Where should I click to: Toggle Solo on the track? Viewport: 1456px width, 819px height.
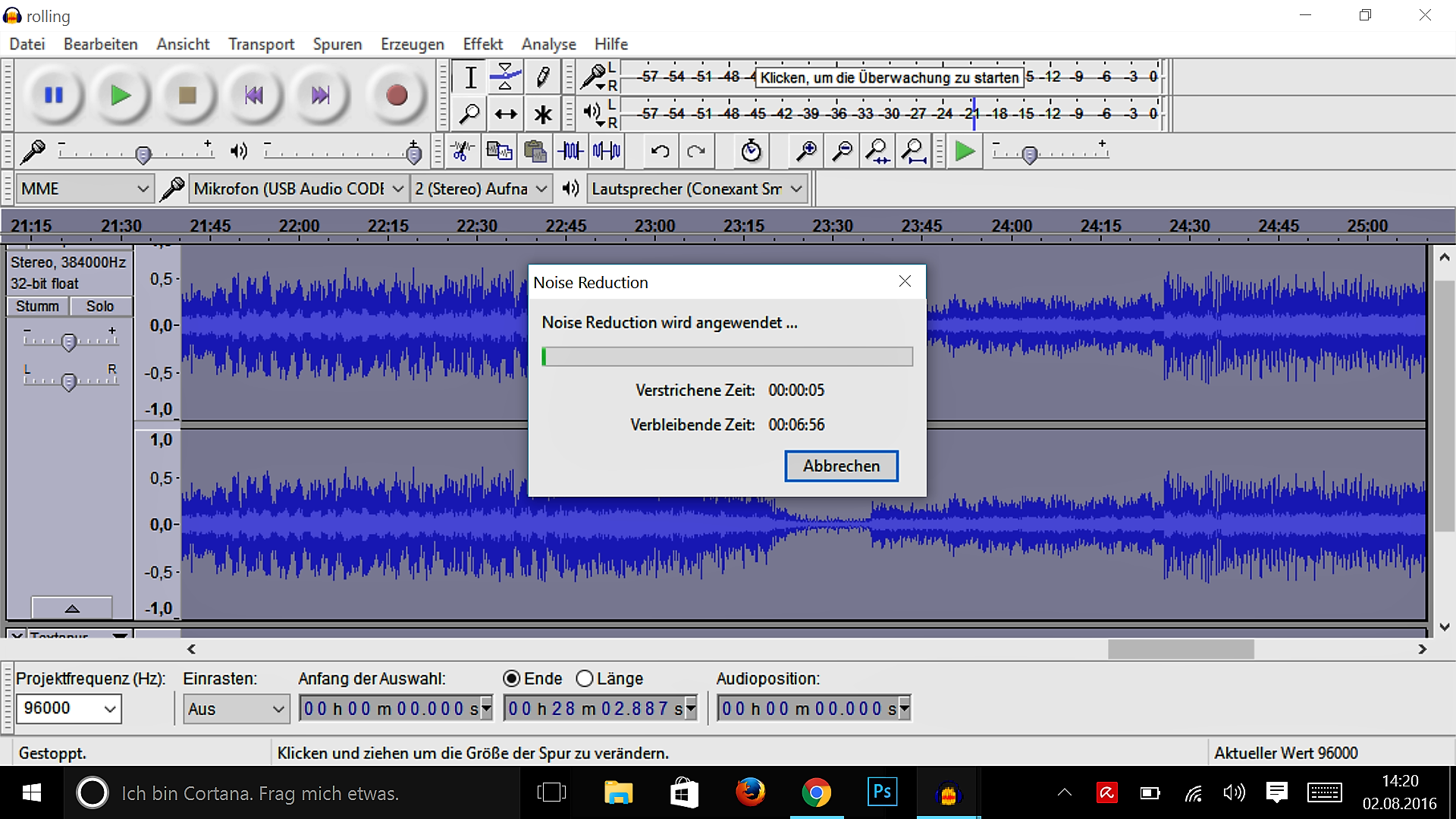(100, 306)
